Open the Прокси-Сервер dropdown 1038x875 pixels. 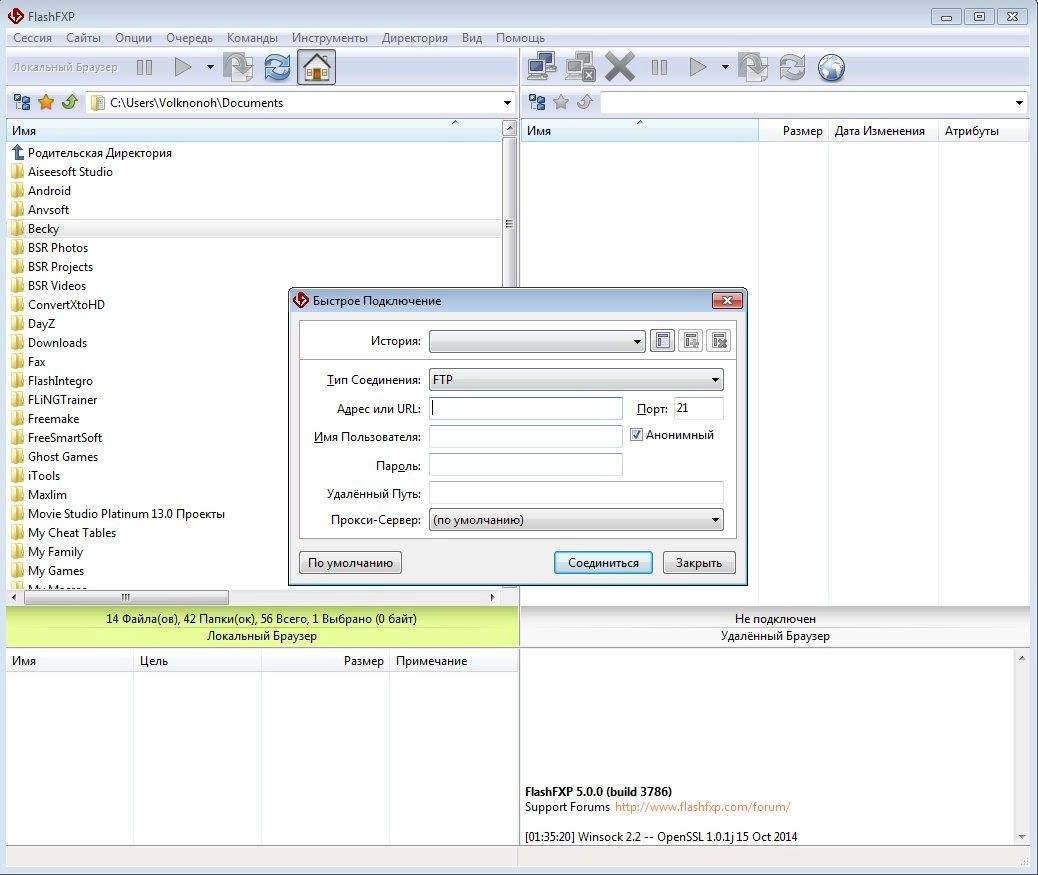pos(576,520)
